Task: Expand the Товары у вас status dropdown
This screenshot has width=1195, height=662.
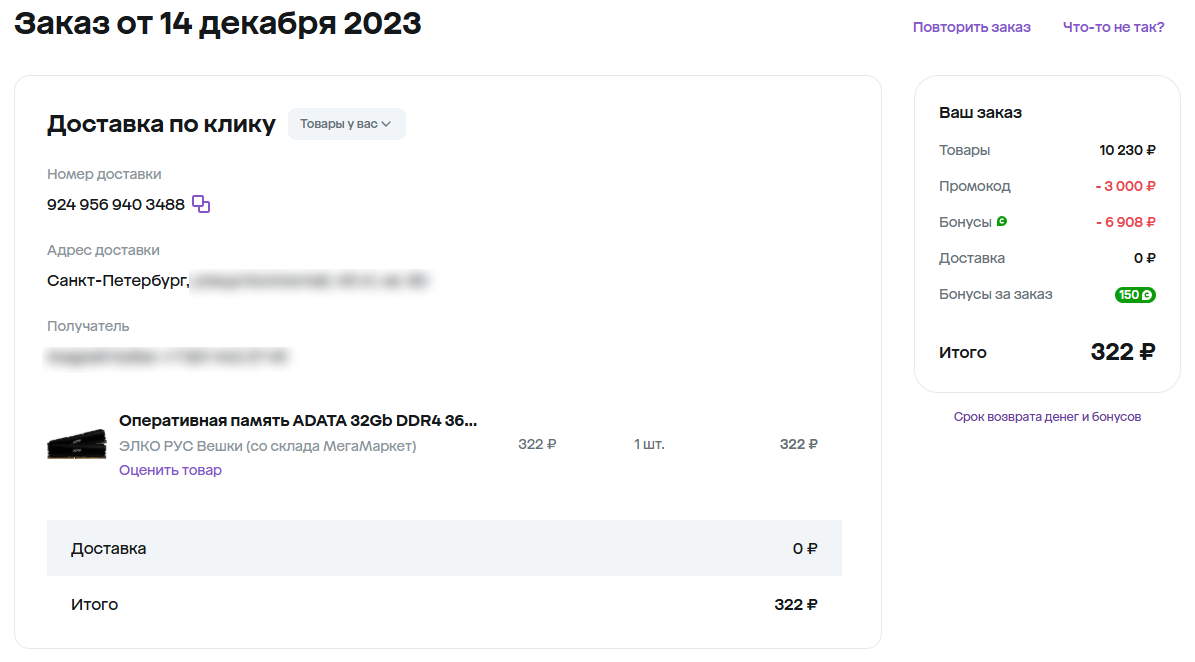Action: pos(346,124)
